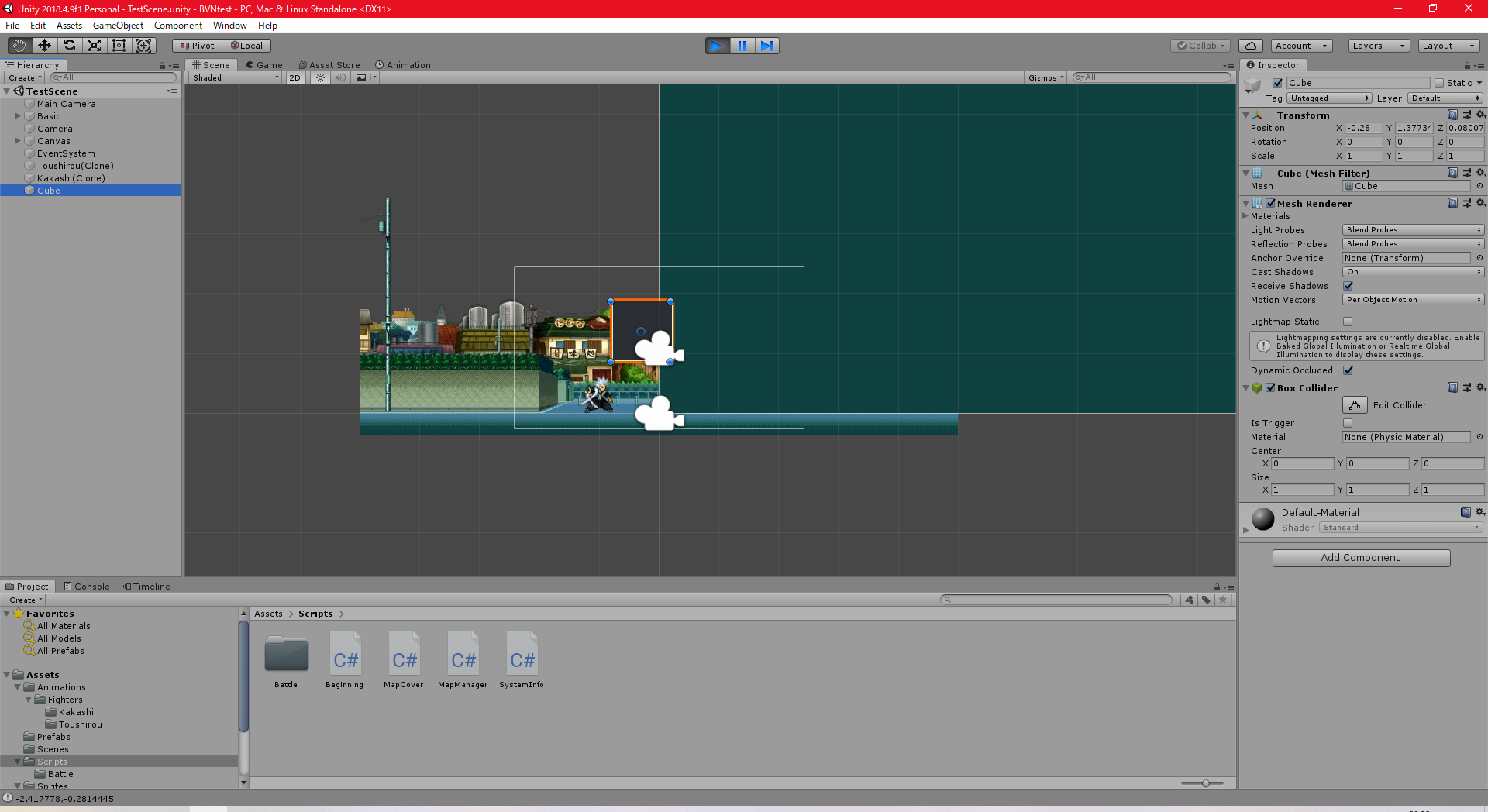The image size is (1488, 812).
Task: Open Transform component help icon
Action: coord(1452,115)
